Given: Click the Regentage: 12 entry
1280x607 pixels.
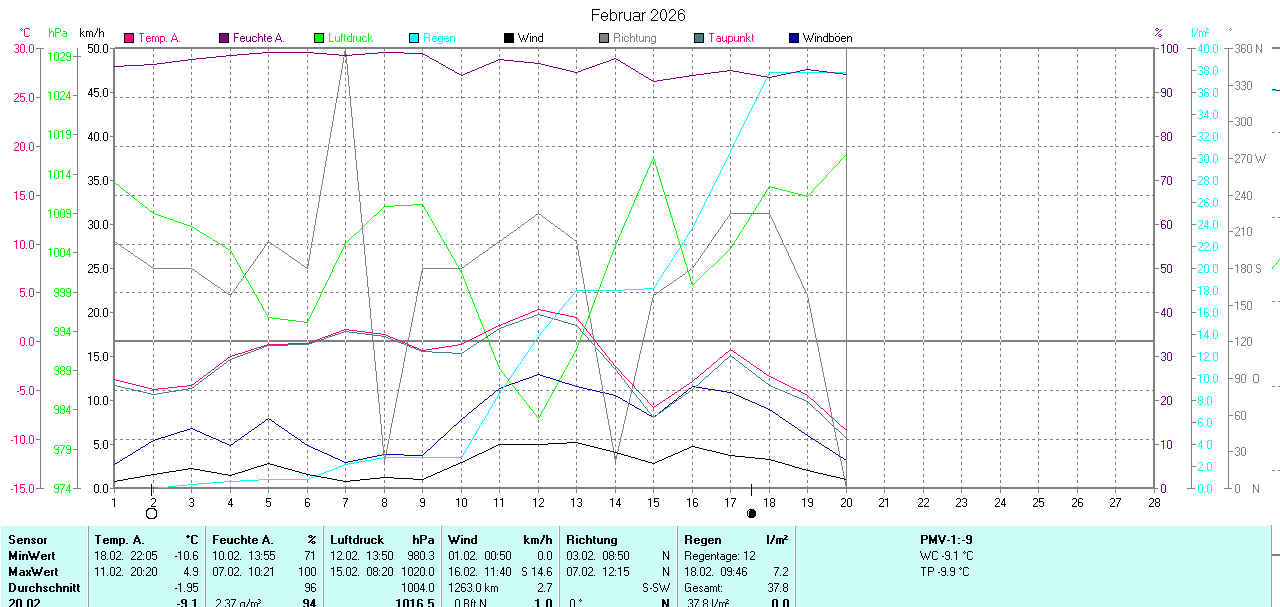Looking at the screenshot, I should (720, 556).
